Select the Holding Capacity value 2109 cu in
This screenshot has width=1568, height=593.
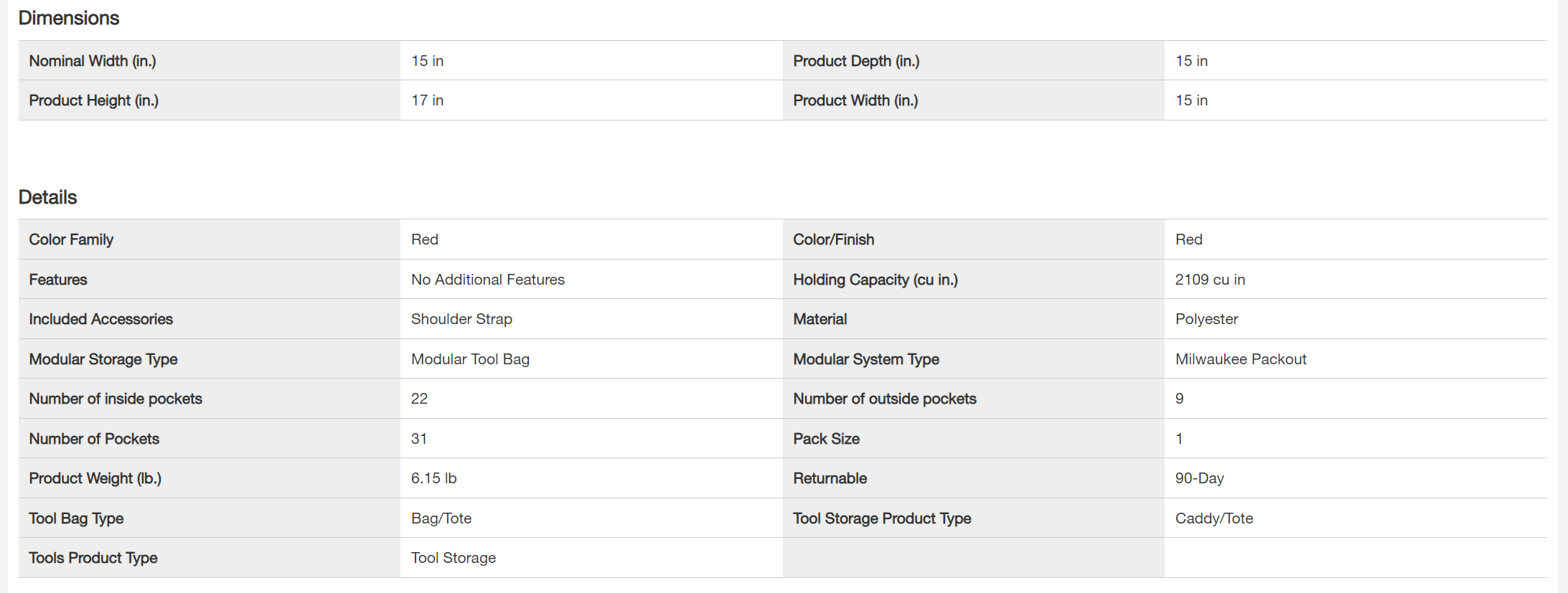pos(1210,280)
